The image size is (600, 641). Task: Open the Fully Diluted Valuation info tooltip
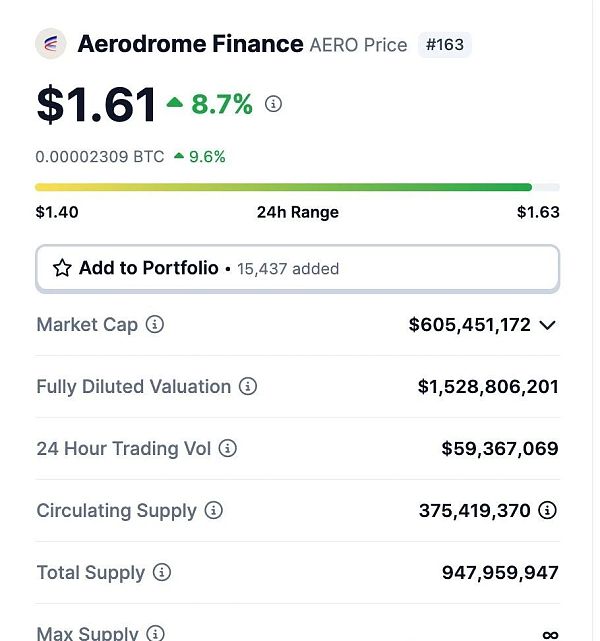click(248, 387)
